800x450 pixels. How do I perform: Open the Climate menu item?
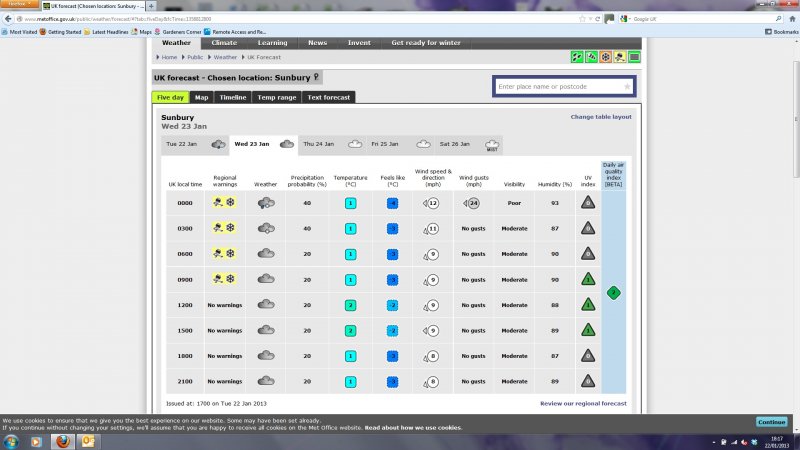[224, 43]
